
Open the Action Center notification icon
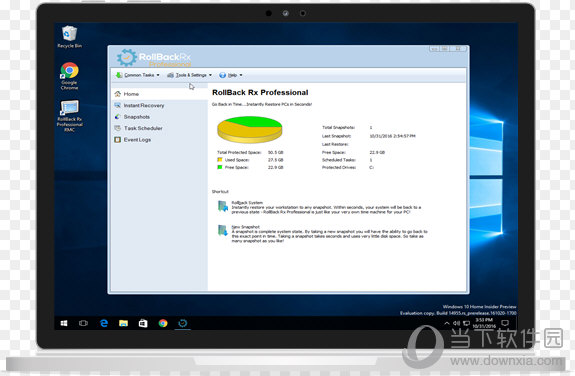505,323
